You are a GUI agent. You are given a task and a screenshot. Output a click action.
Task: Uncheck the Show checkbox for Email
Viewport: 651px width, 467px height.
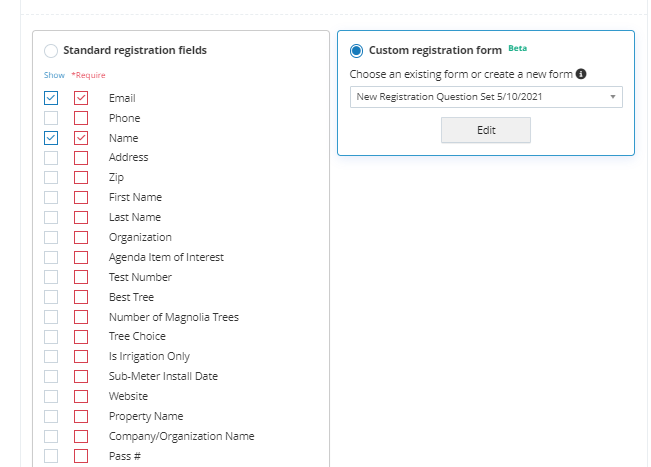pyautogui.click(x=51, y=98)
